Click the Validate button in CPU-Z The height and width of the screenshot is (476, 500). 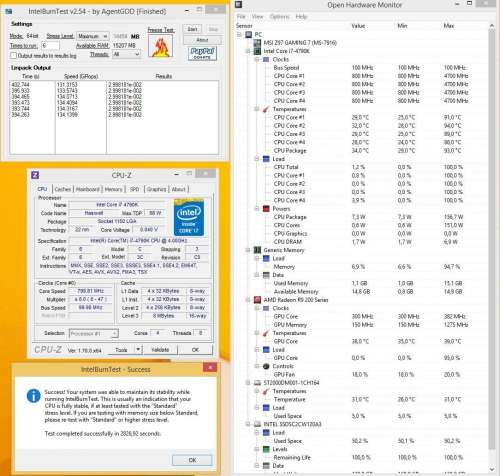[x=160, y=350]
